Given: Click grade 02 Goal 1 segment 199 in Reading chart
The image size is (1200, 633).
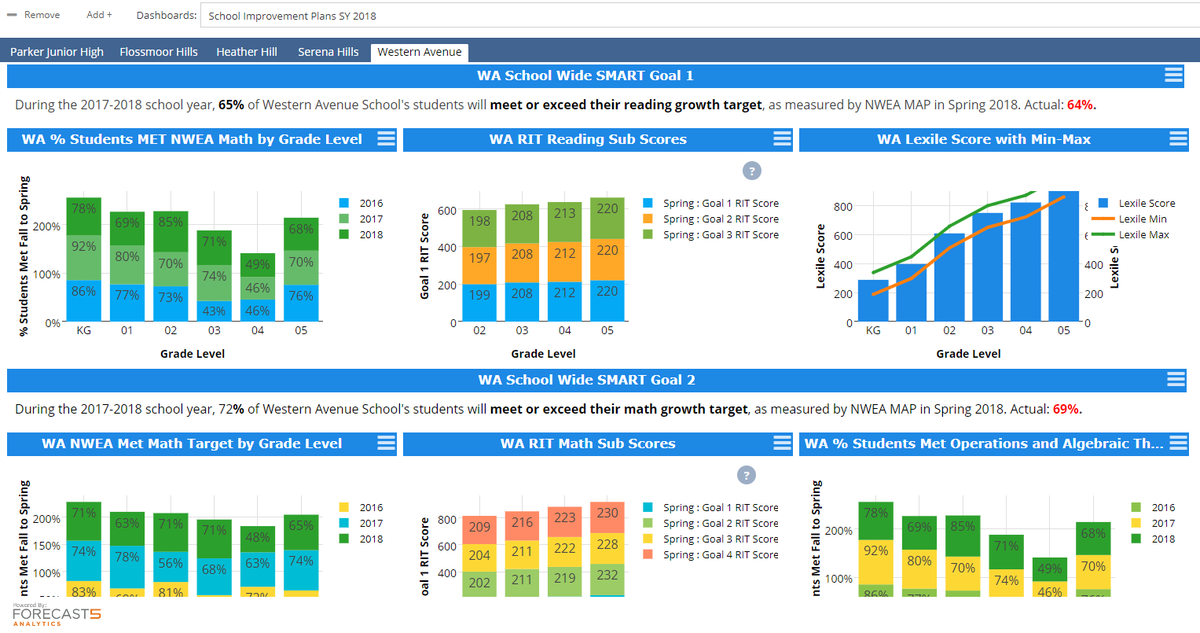Looking at the screenshot, I should point(479,302).
